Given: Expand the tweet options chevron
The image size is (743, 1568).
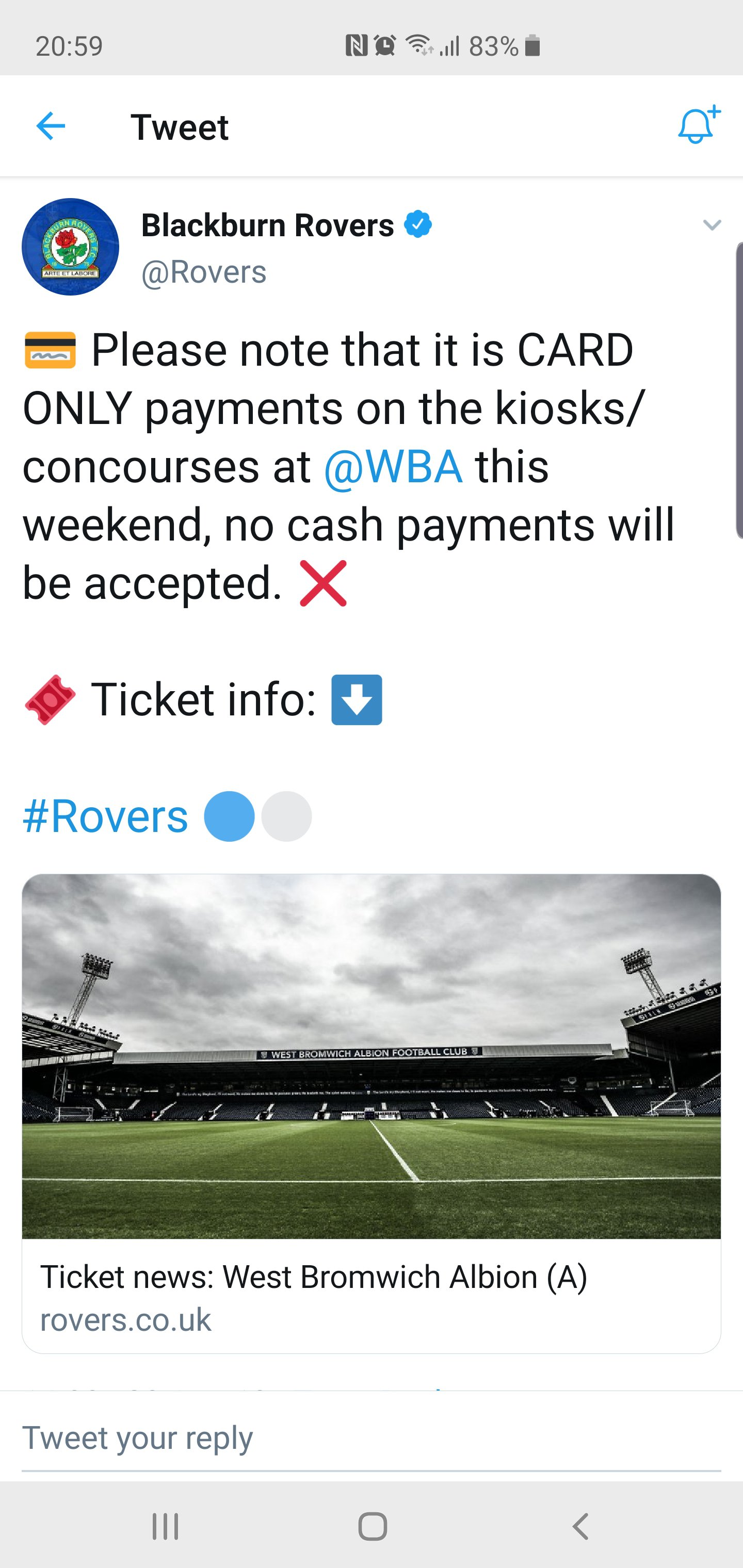Looking at the screenshot, I should (x=712, y=225).
